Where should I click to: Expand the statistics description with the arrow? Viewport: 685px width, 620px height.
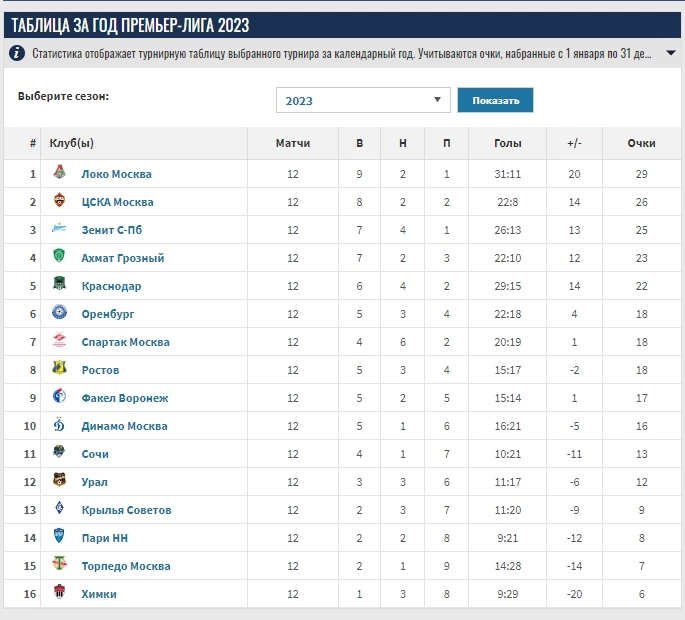click(x=670, y=53)
